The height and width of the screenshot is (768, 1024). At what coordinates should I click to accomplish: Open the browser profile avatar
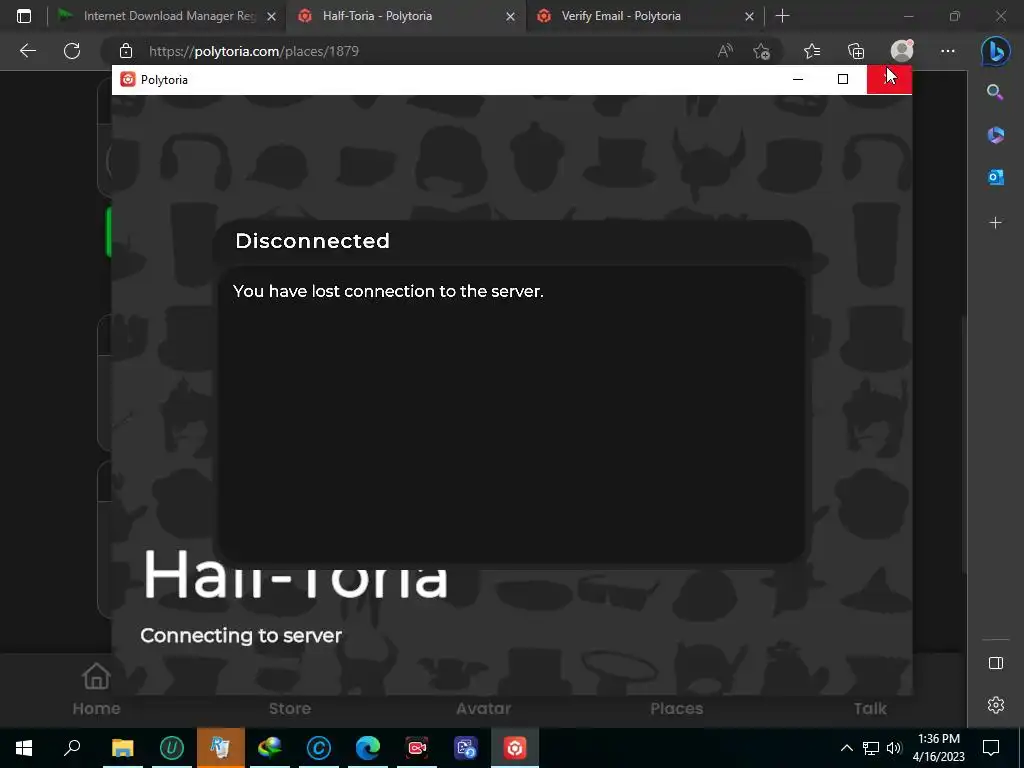click(902, 51)
